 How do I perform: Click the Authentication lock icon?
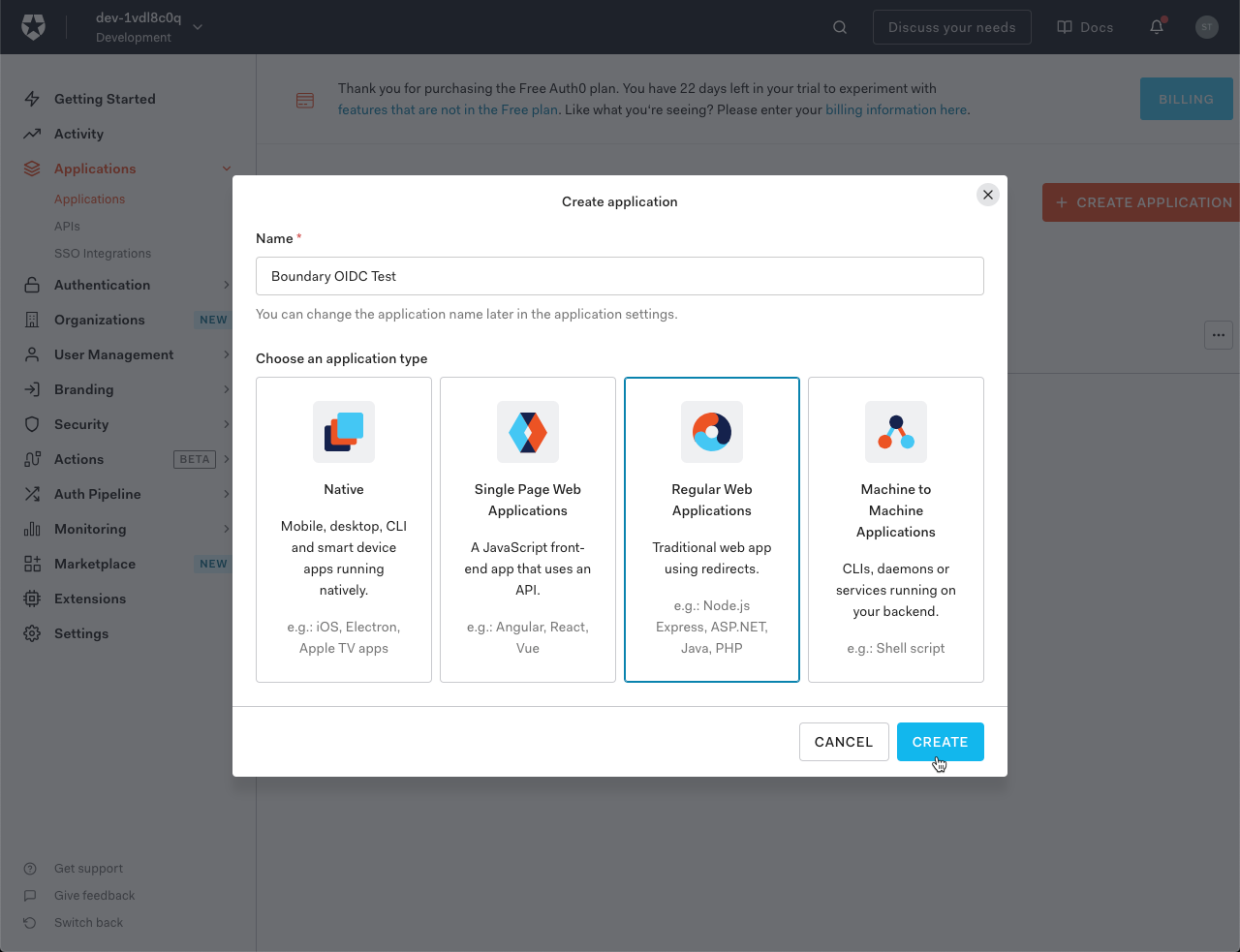pyautogui.click(x=32, y=285)
